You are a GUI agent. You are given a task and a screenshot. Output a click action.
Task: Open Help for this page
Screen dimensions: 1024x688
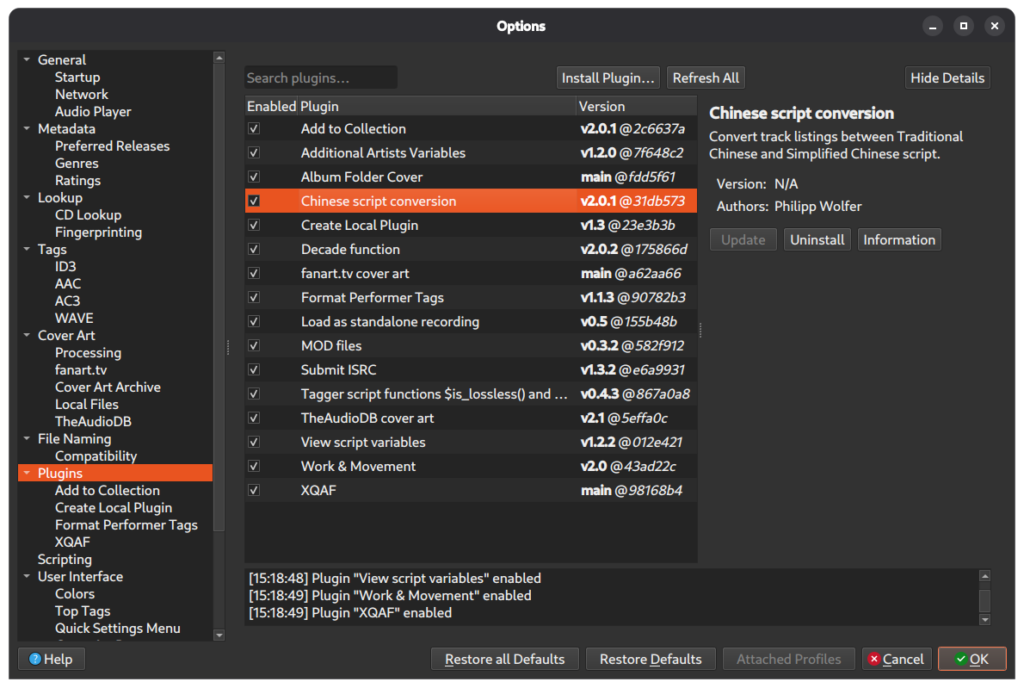pyautogui.click(x=51, y=659)
